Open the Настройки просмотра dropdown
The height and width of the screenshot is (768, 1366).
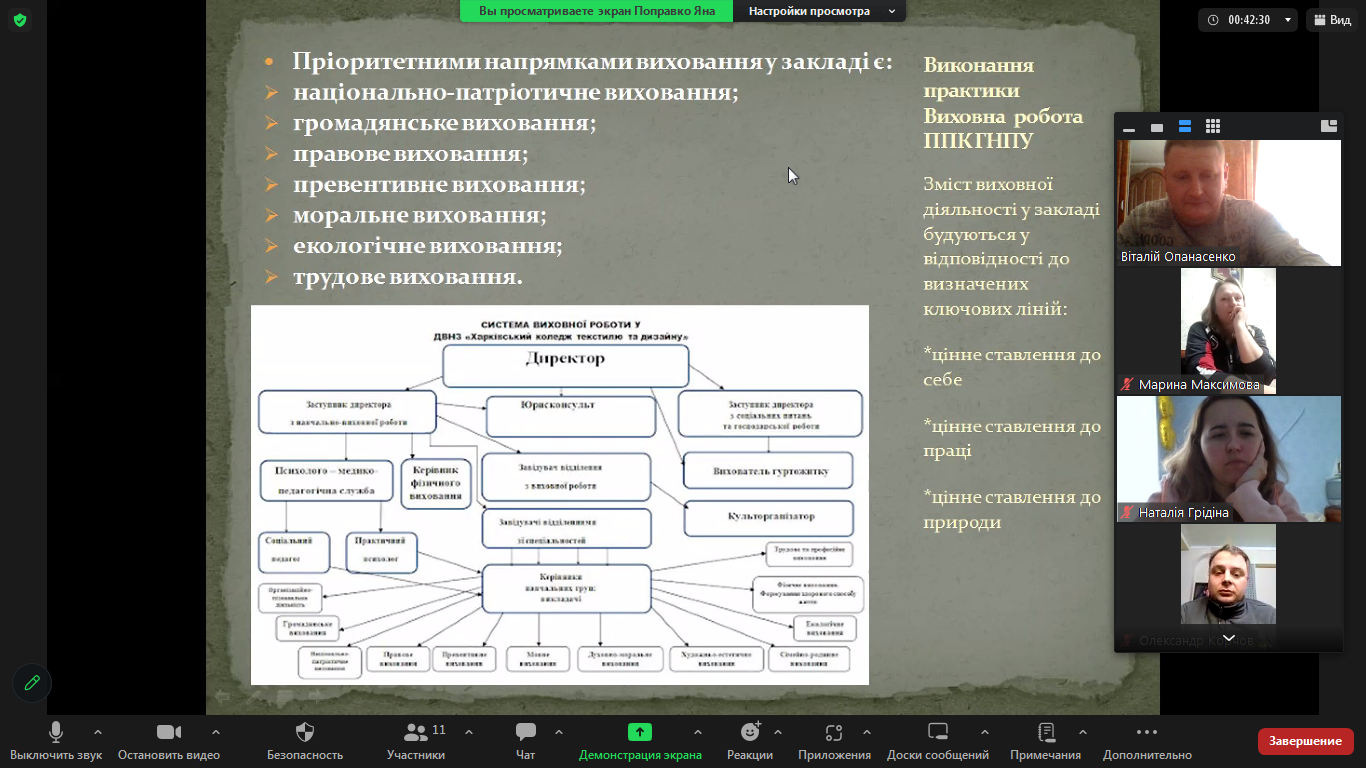820,11
